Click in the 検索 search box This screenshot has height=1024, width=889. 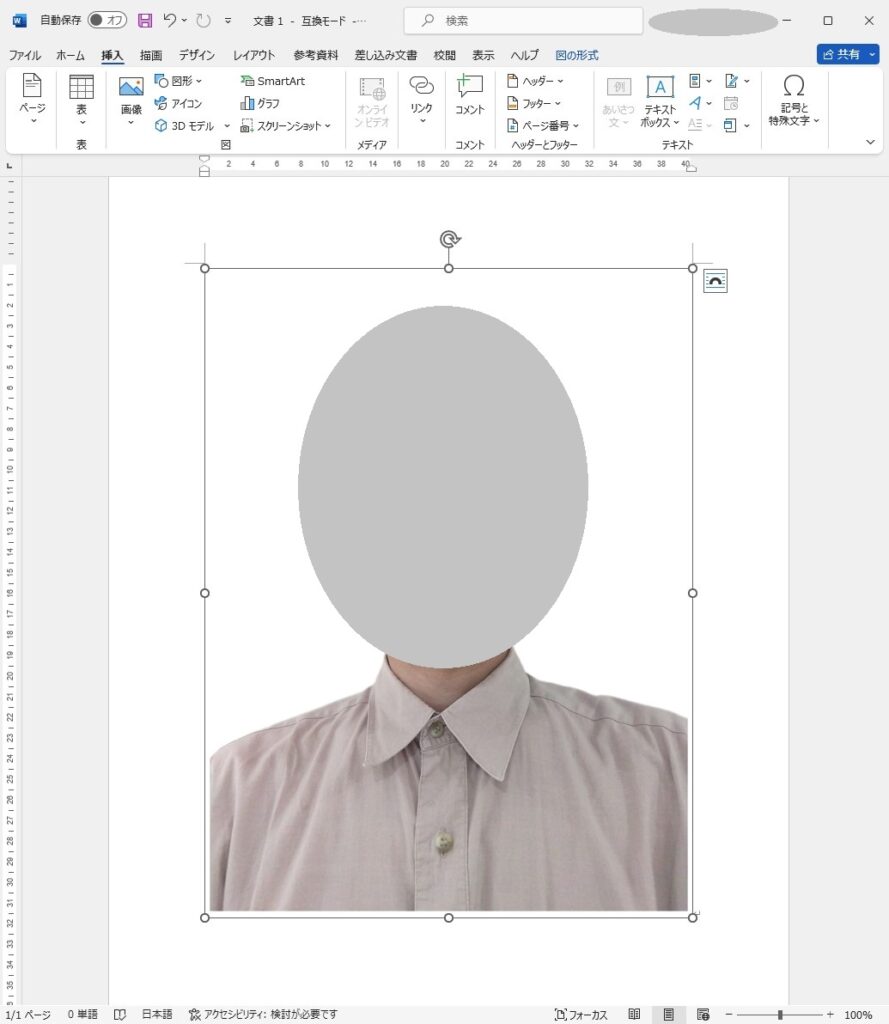coord(523,20)
